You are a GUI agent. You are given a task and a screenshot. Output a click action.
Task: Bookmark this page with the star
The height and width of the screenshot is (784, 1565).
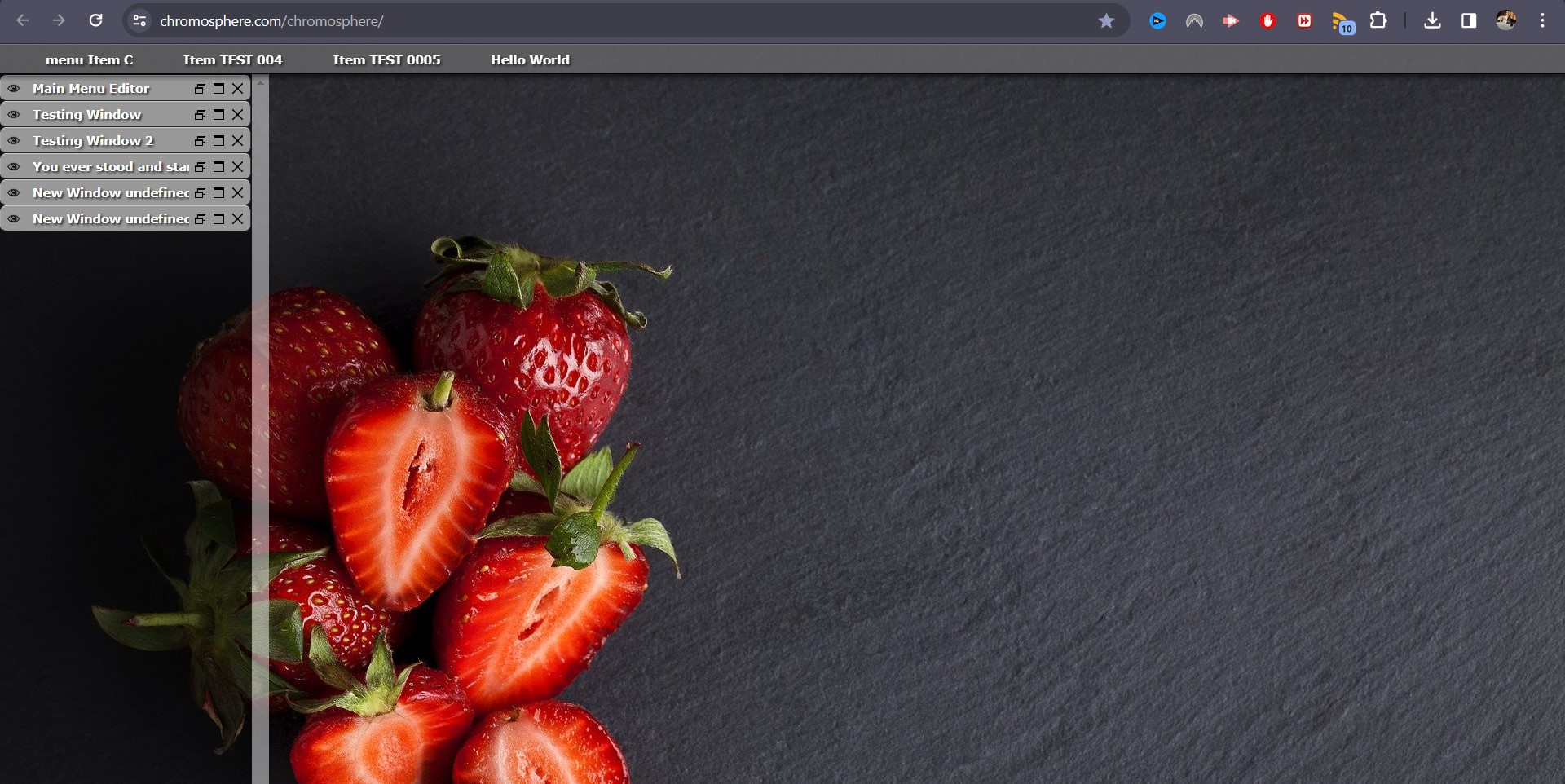coord(1106,20)
